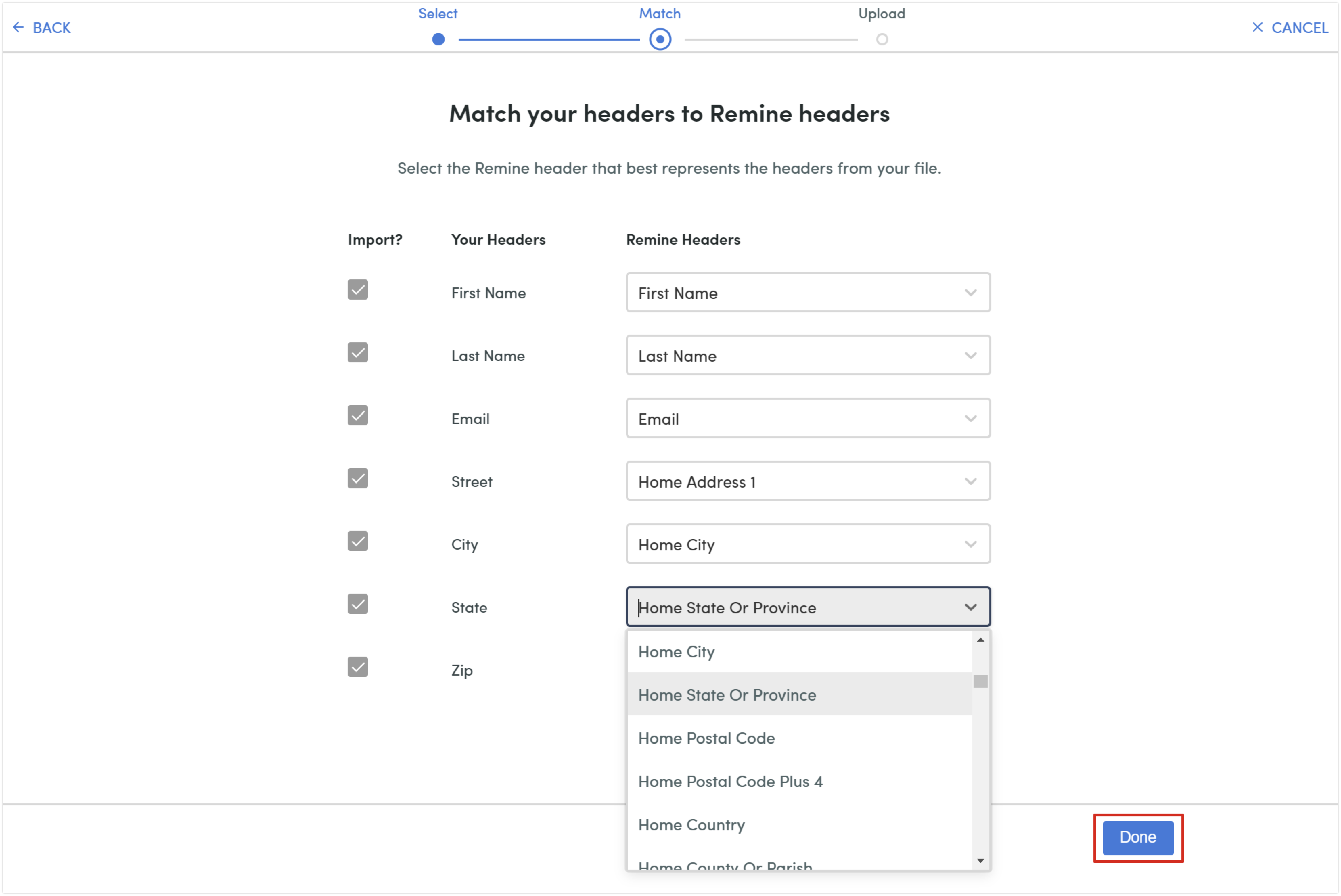This screenshot has width=1341, height=896.
Task: Click the 'Street' header label
Action: point(472,482)
